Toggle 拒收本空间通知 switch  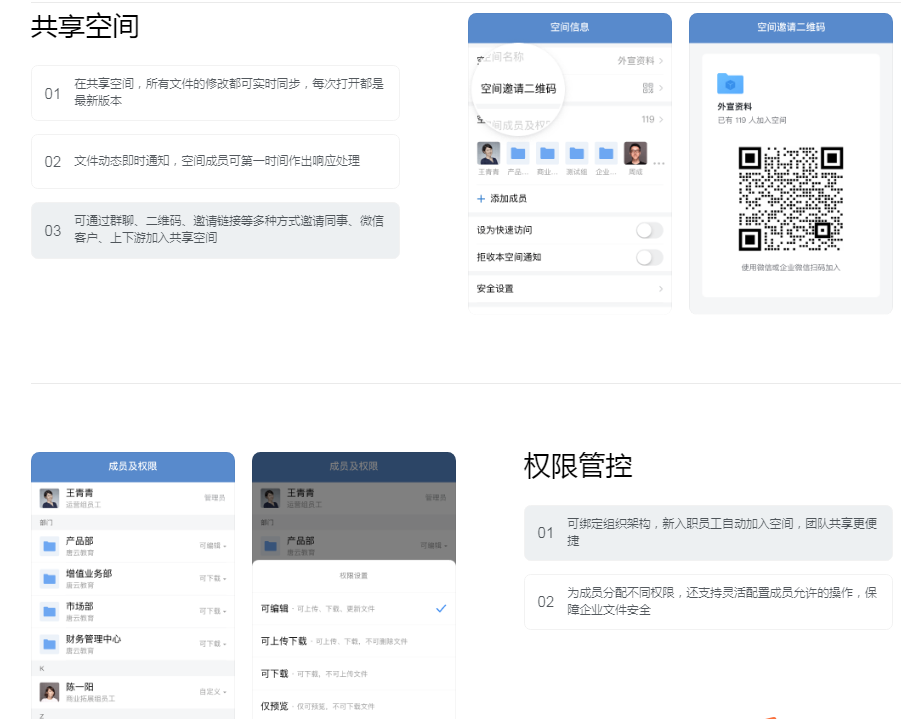tap(649, 257)
